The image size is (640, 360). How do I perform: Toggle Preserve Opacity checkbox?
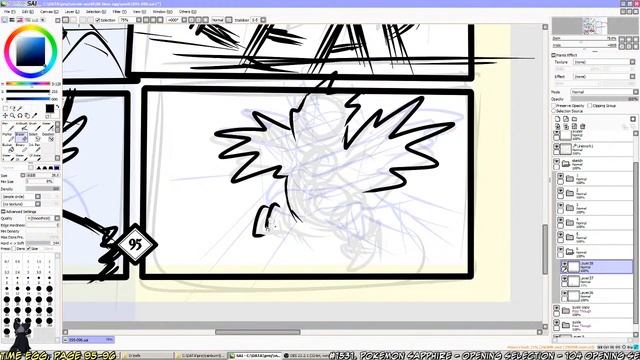pyautogui.click(x=554, y=106)
